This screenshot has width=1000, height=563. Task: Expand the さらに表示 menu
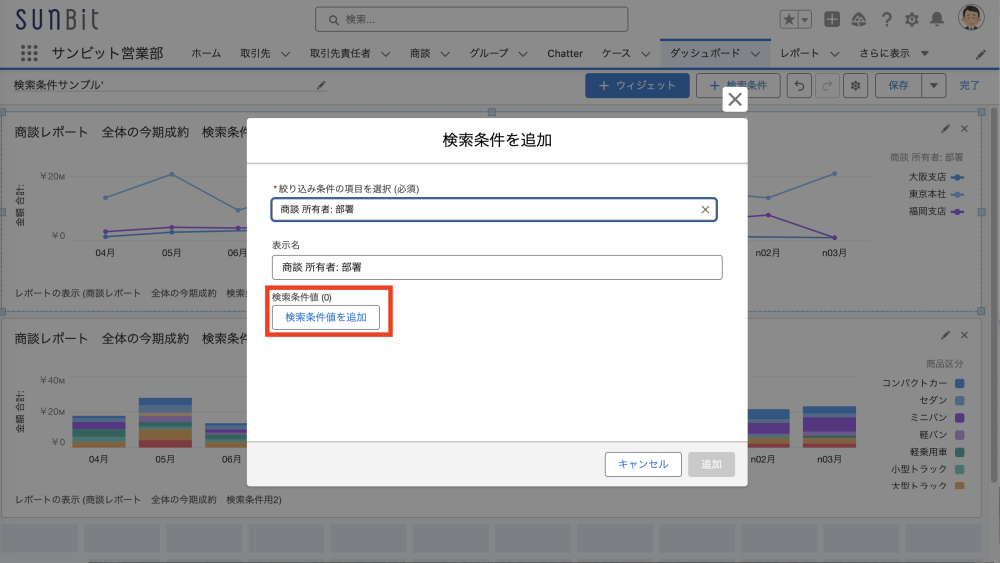click(x=924, y=54)
